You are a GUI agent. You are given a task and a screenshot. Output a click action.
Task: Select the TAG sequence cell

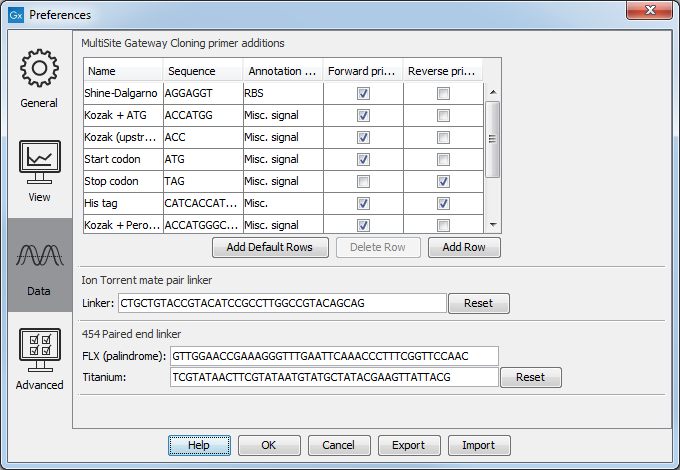pos(203,181)
